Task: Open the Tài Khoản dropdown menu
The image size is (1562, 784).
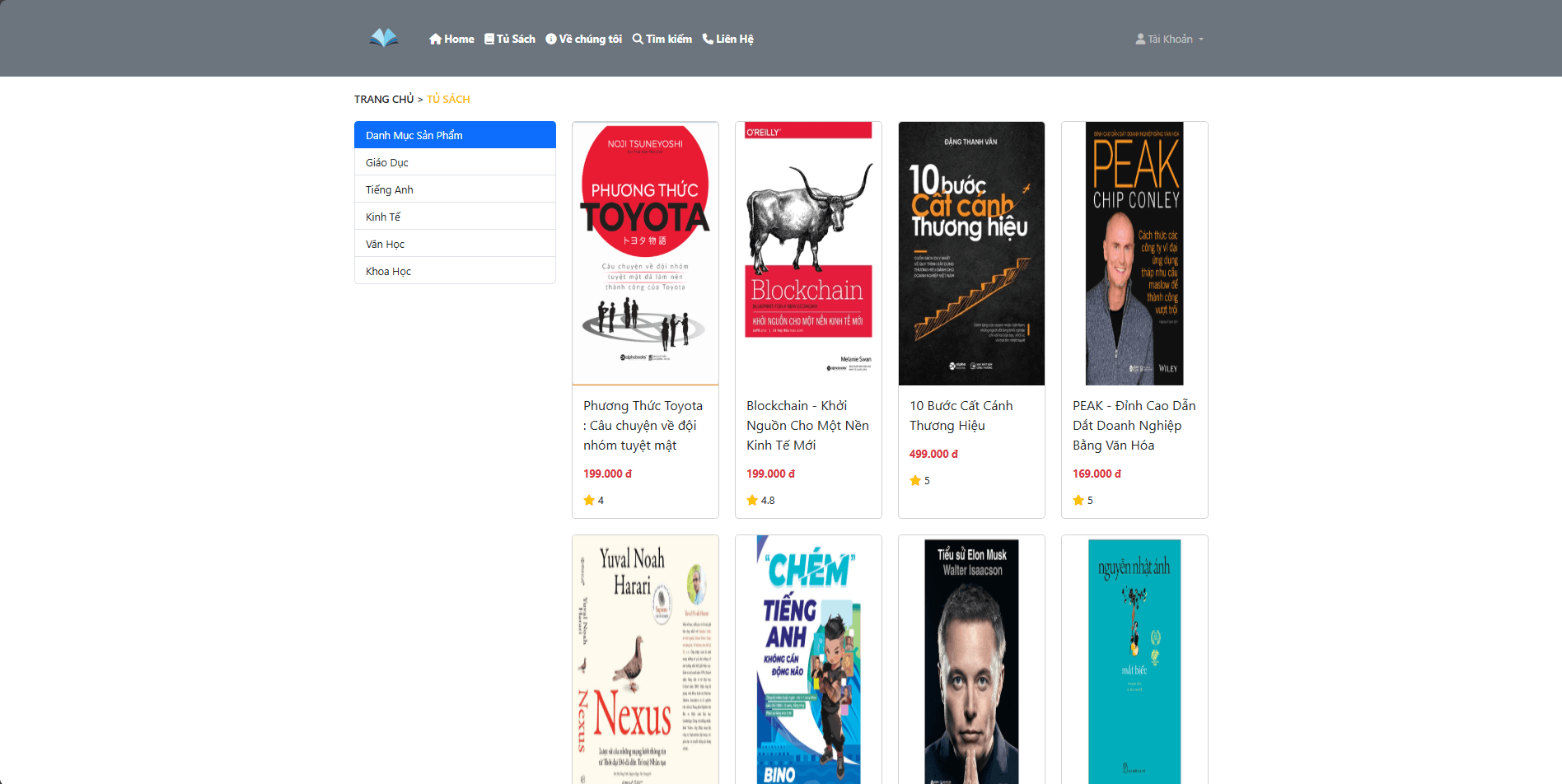Action: coord(1170,39)
